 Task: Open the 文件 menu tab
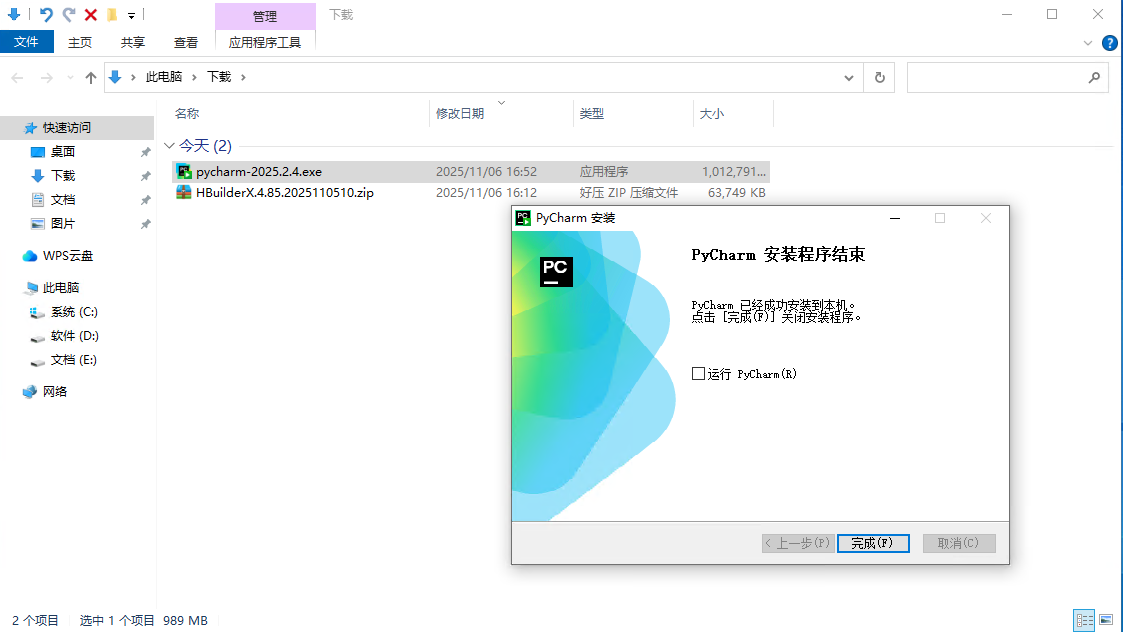pyautogui.click(x=26, y=42)
